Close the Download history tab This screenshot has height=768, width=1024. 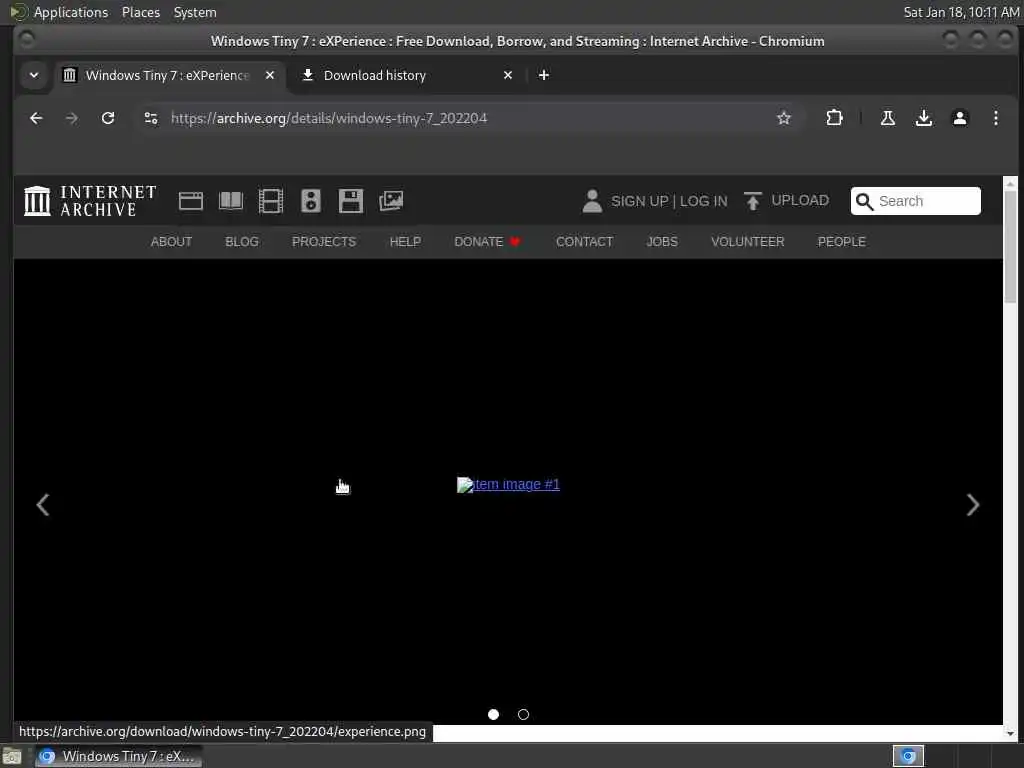(x=508, y=75)
